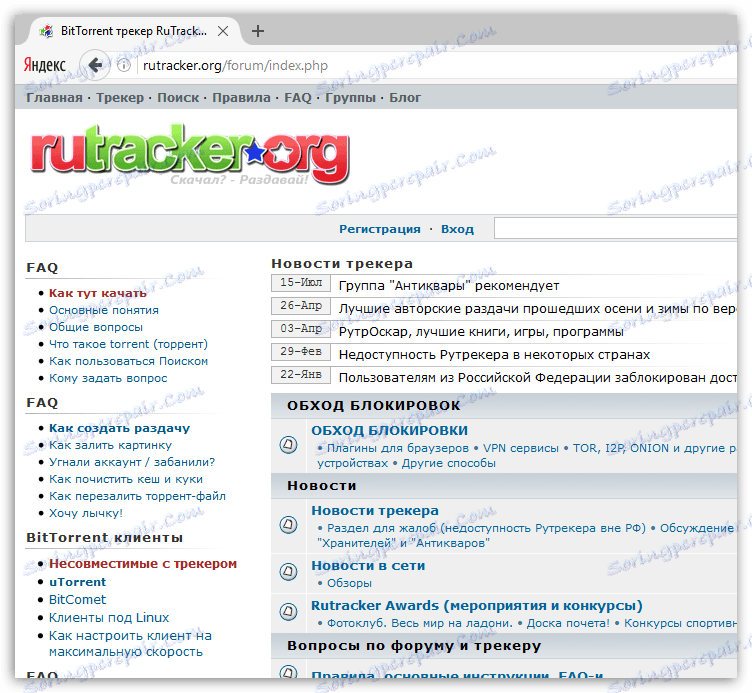Click the Вход login link
Image resolution: width=752 pixels, height=693 pixels.
tap(457, 229)
